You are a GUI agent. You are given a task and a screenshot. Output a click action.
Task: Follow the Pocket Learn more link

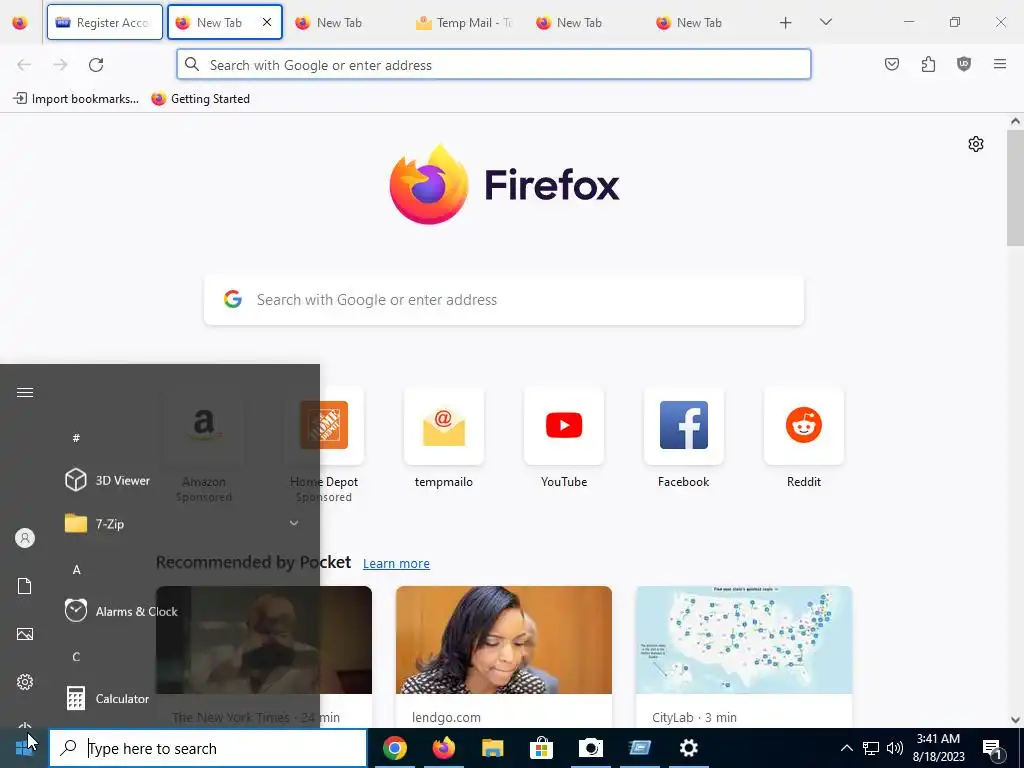point(396,564)
